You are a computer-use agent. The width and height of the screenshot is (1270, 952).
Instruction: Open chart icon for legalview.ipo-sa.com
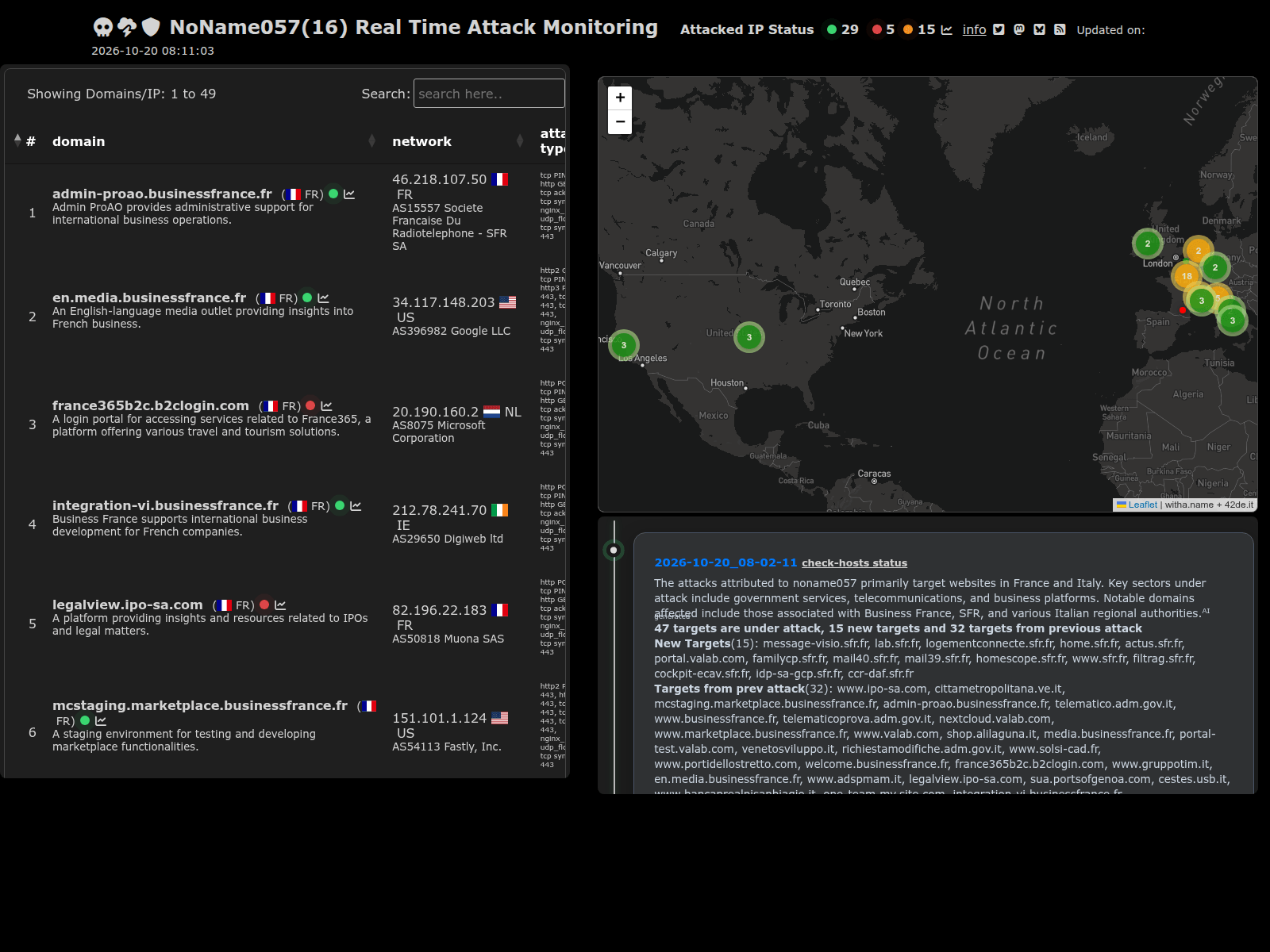[x=280, y=605]
